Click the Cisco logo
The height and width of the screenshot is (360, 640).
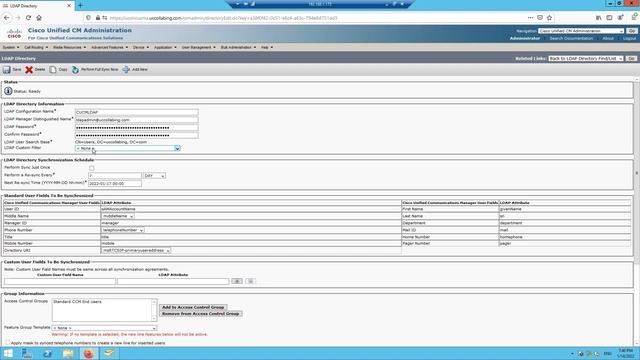click(14, 33)
